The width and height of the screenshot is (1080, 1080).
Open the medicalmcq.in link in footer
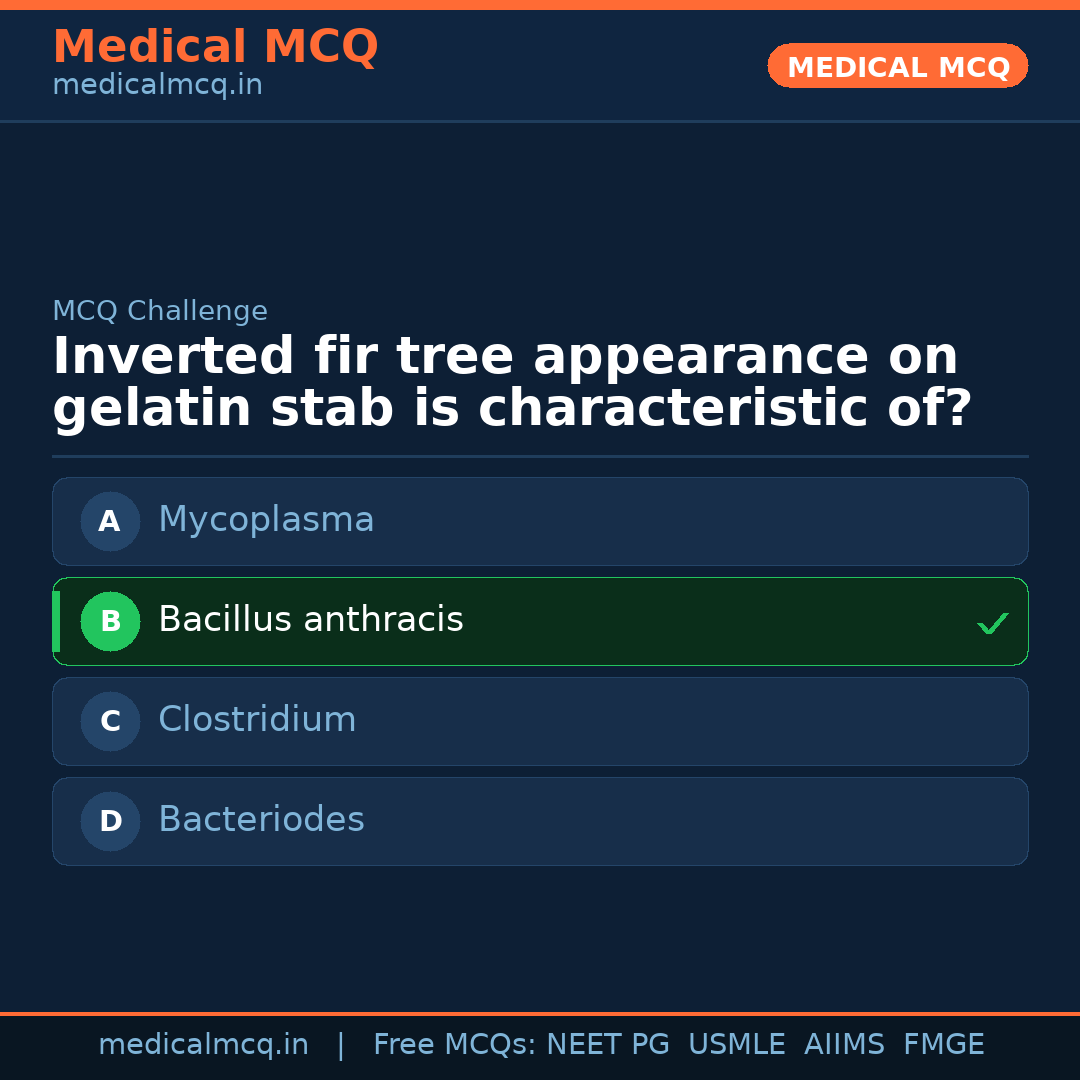[x=203, y=1045]
